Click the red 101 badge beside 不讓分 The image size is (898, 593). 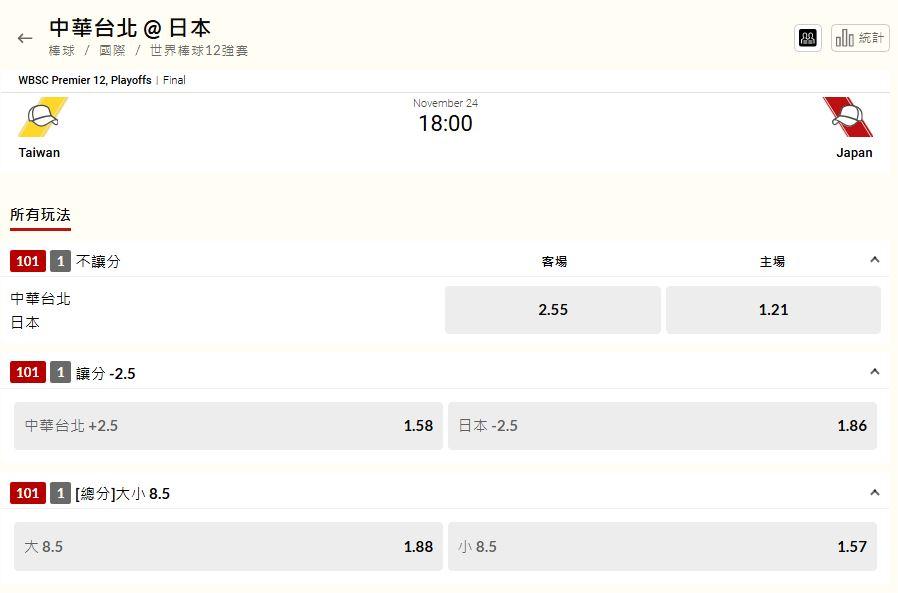coord(27,261)
